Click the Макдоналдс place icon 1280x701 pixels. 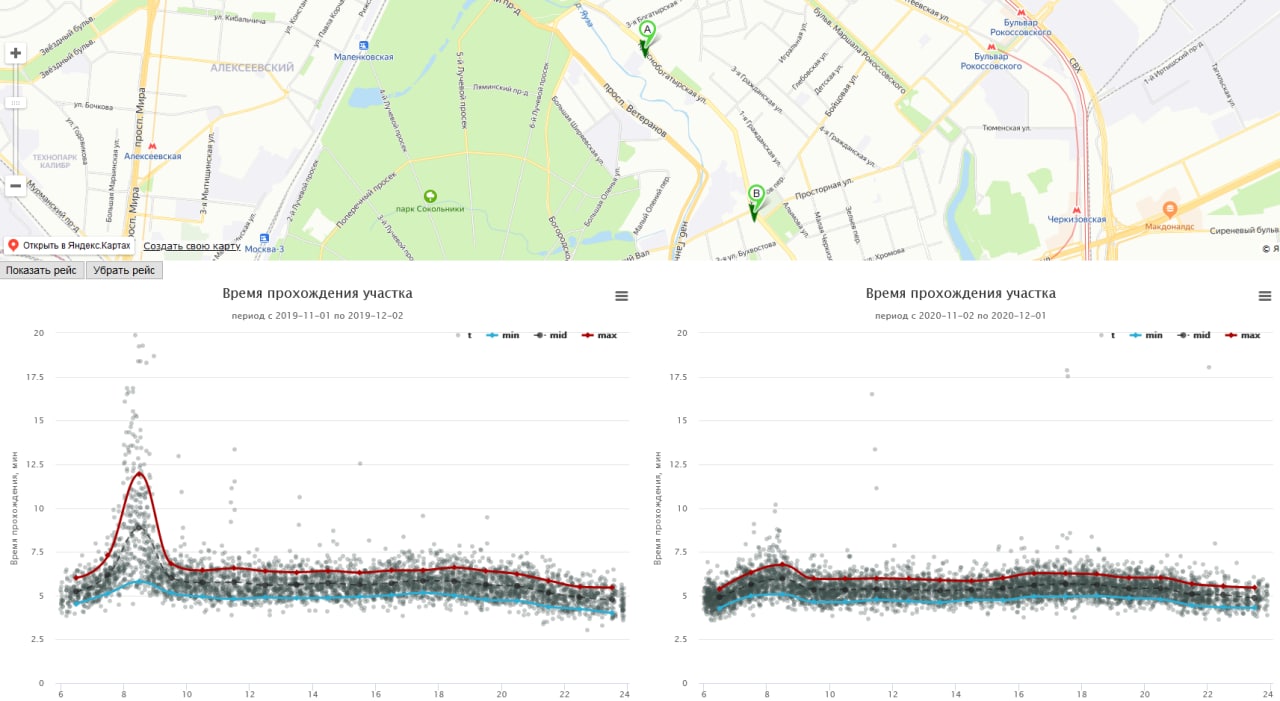click(x=1169, y=209)
